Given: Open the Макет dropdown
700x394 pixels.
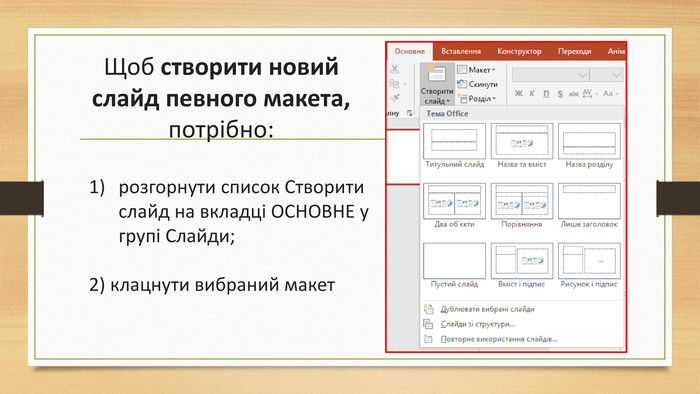Looking at the screenshot, I should pos(476,70).
